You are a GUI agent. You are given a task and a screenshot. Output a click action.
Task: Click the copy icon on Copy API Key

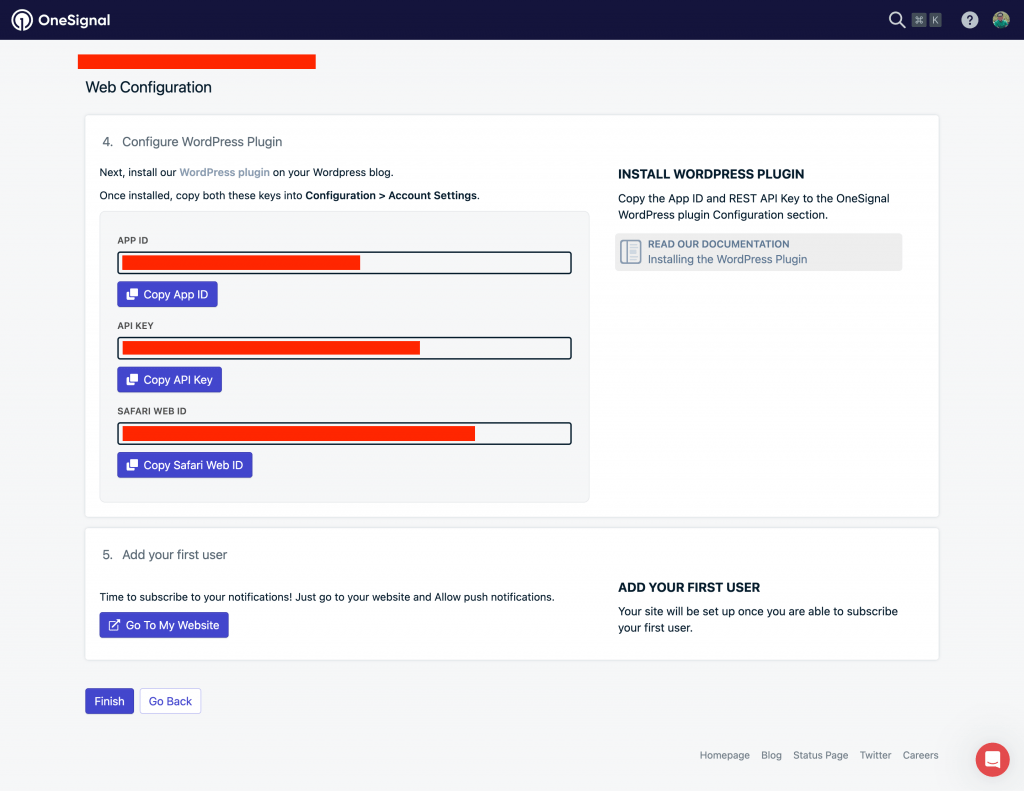point(132,379)
